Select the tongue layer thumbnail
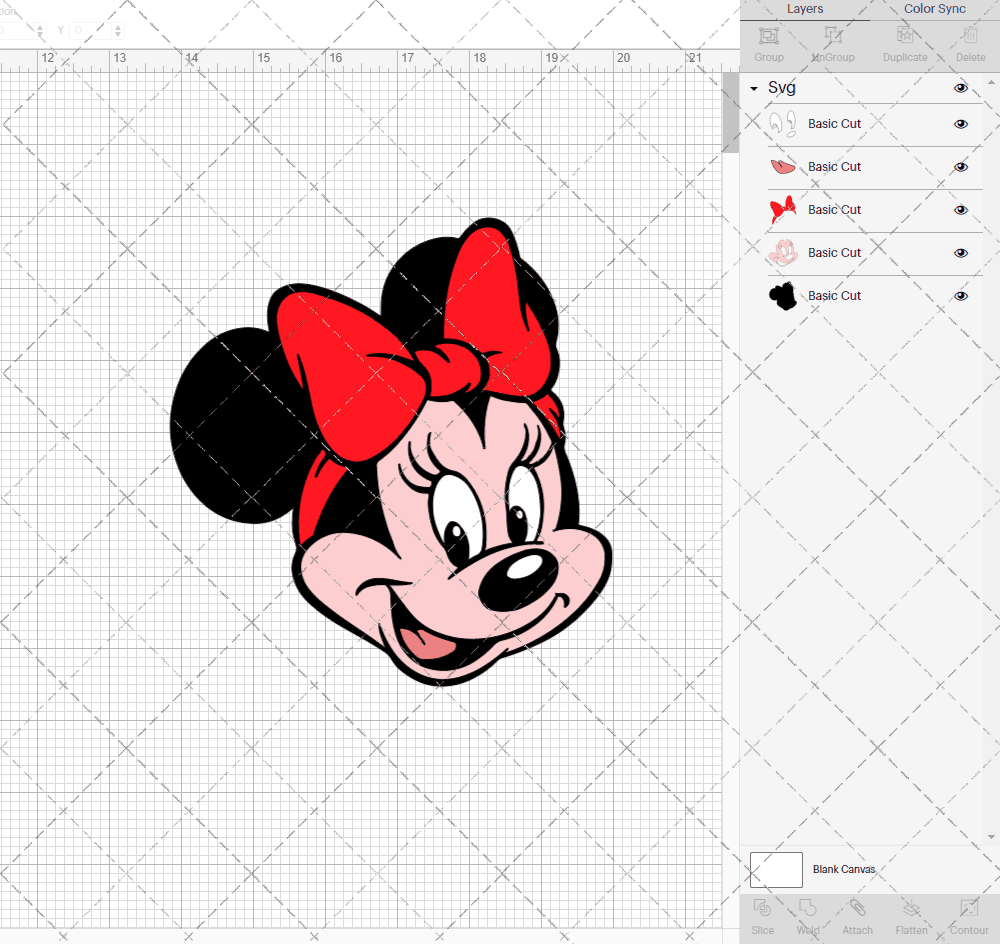The width and height of the screenshot is (1000, 944). pyautogui.click(x=783, y=167)
